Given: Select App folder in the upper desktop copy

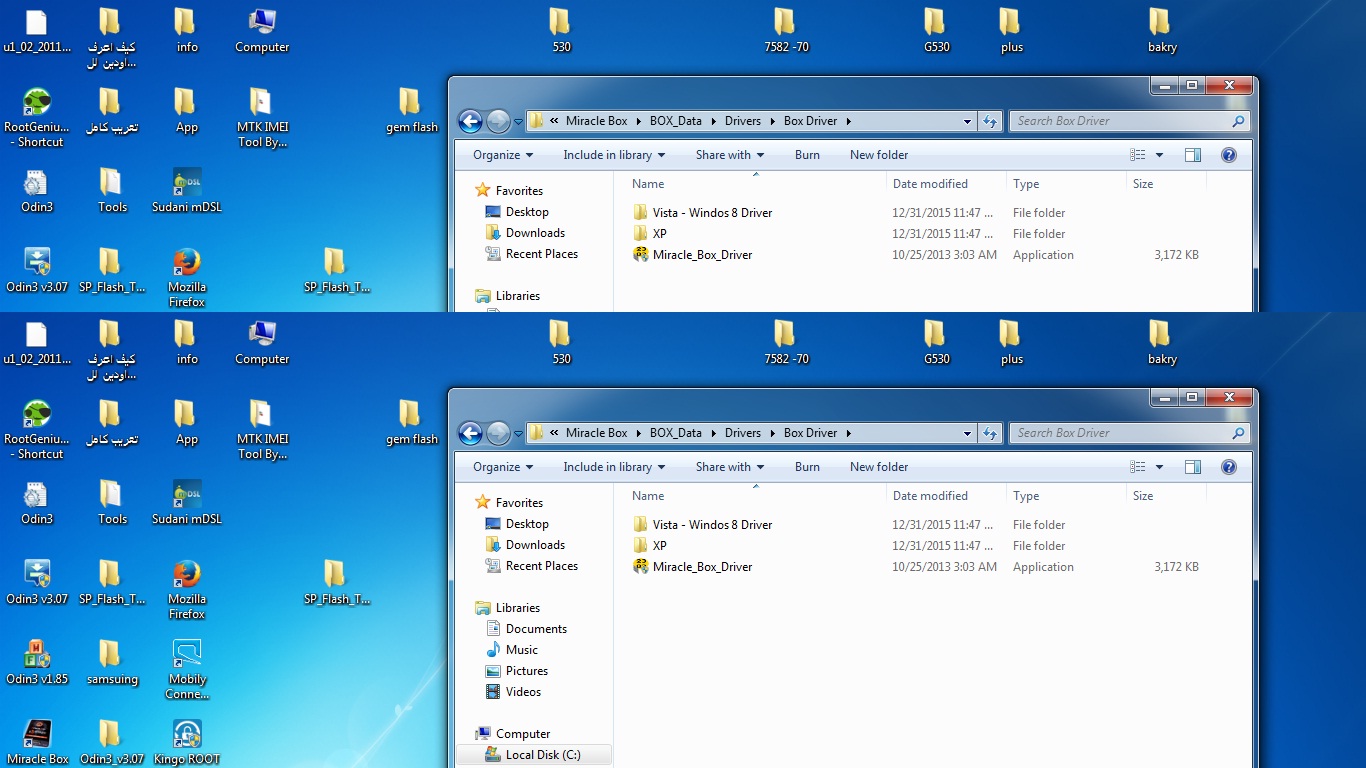Looking at the screenshot, I should [187, 110].
